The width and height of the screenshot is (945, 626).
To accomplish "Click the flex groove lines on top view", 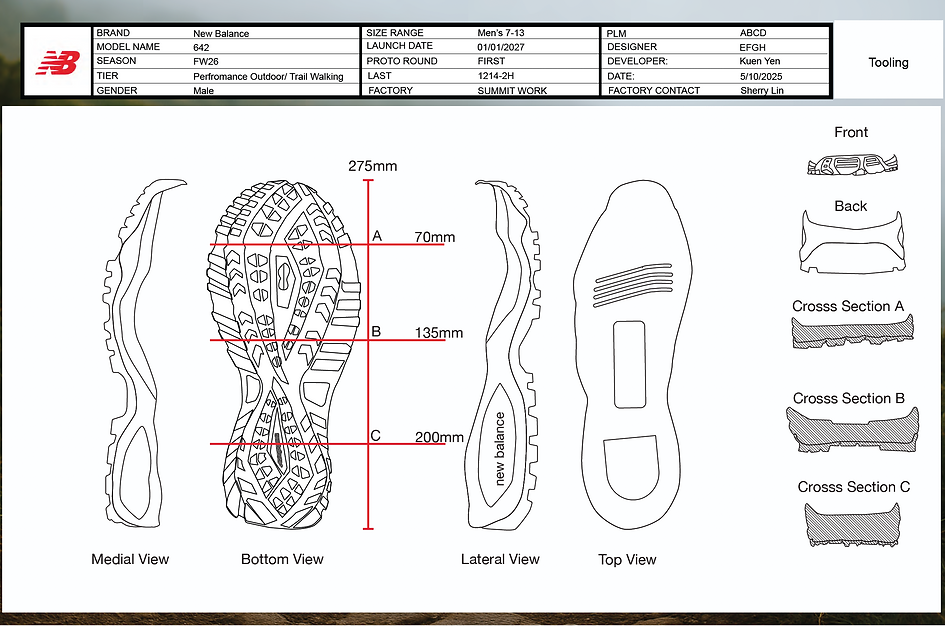I will (633, 285).
